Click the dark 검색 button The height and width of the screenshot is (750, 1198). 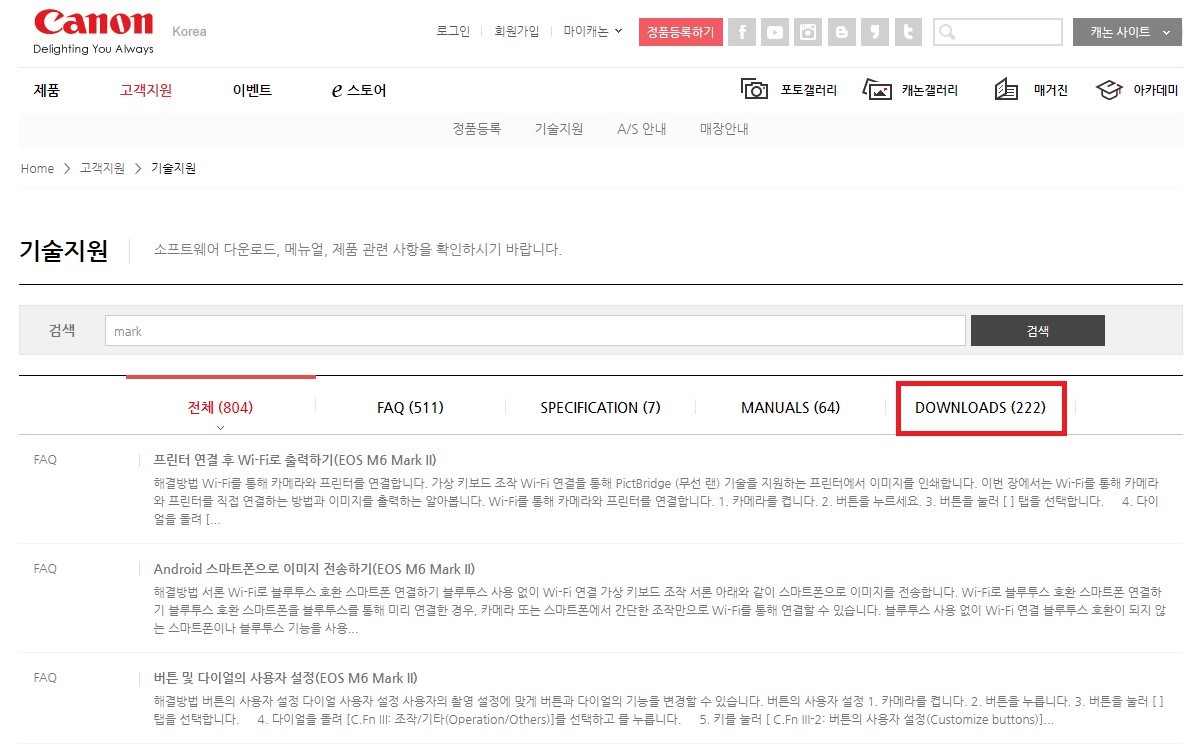pyautogui.click(x=1038, y=331)
